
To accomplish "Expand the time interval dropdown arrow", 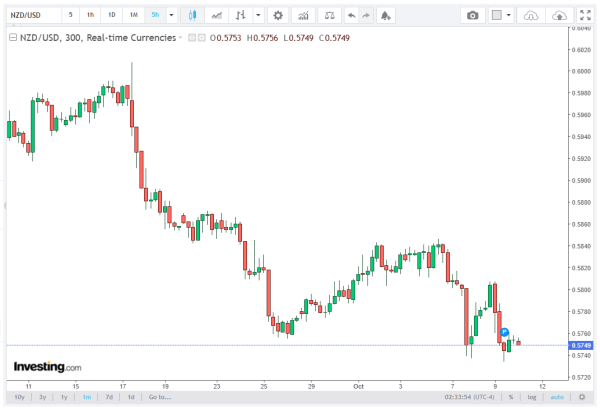I will pos(172,16).
